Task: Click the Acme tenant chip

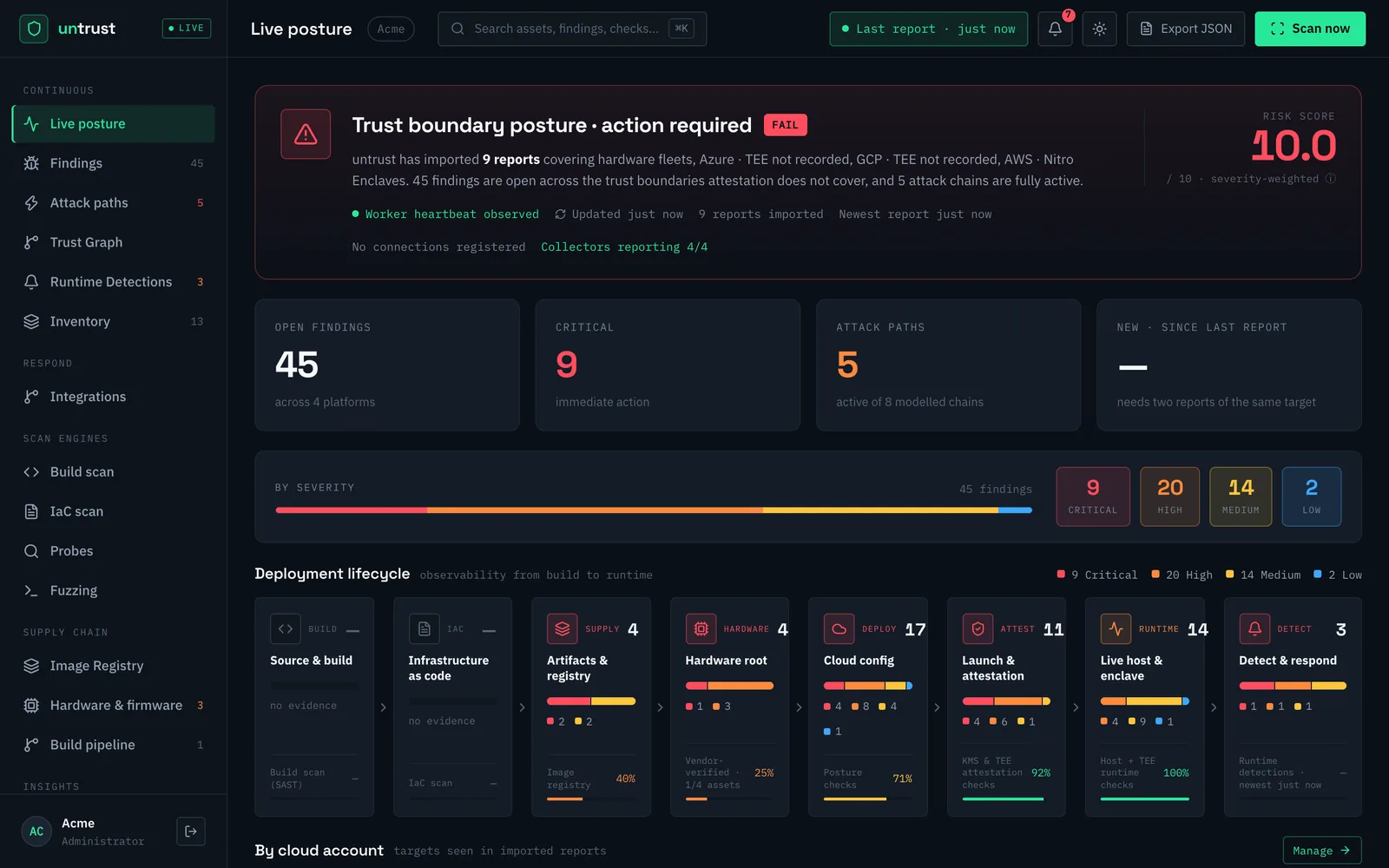Action: (391, 29)
